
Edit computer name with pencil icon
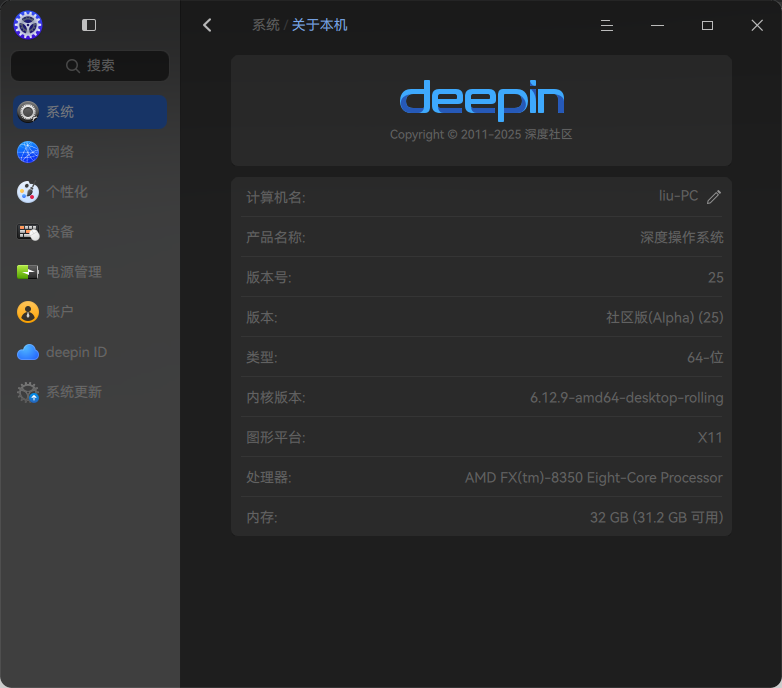[714, 197]
